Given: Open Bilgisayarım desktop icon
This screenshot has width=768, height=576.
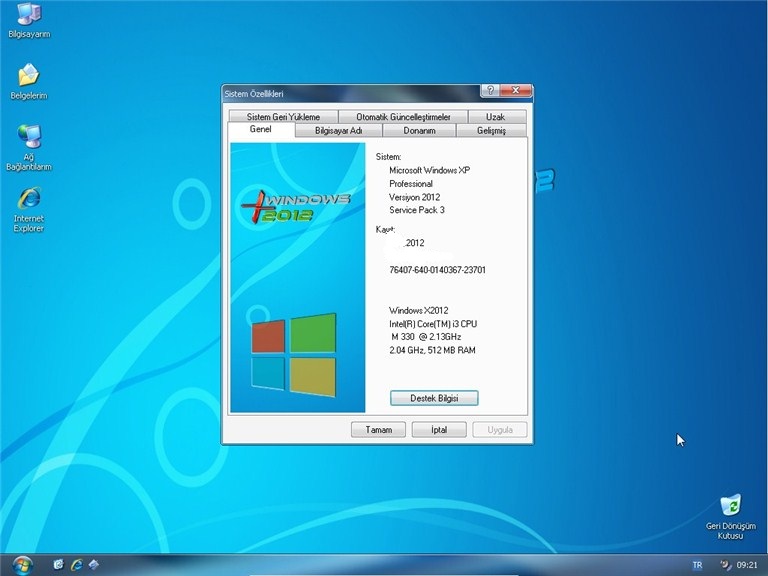Looking at the screenshot, I should pyautogui.click(x=29, y=21).
